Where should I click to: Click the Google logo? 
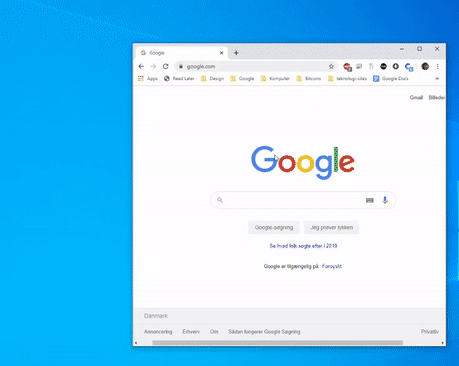(303, 163)
